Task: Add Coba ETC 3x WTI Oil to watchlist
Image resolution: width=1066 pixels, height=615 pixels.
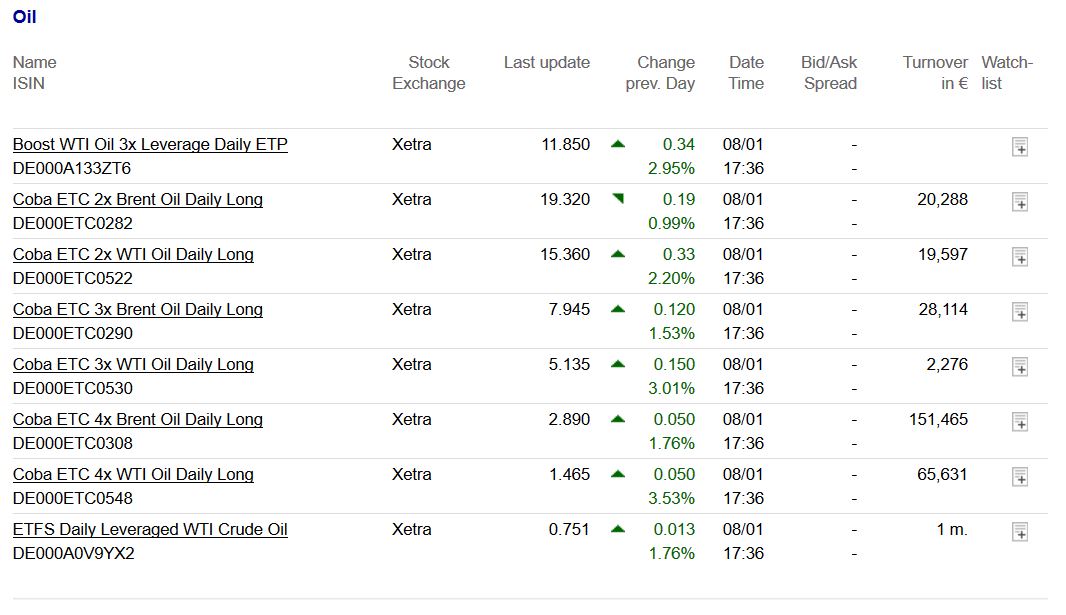Action: (1020, 367)
